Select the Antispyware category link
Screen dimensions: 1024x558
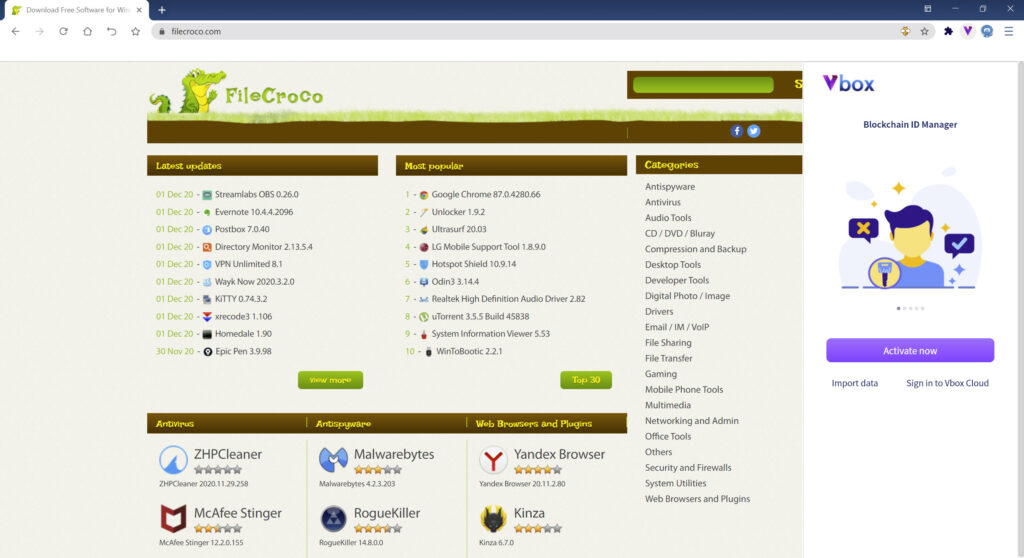click(669, 187)
